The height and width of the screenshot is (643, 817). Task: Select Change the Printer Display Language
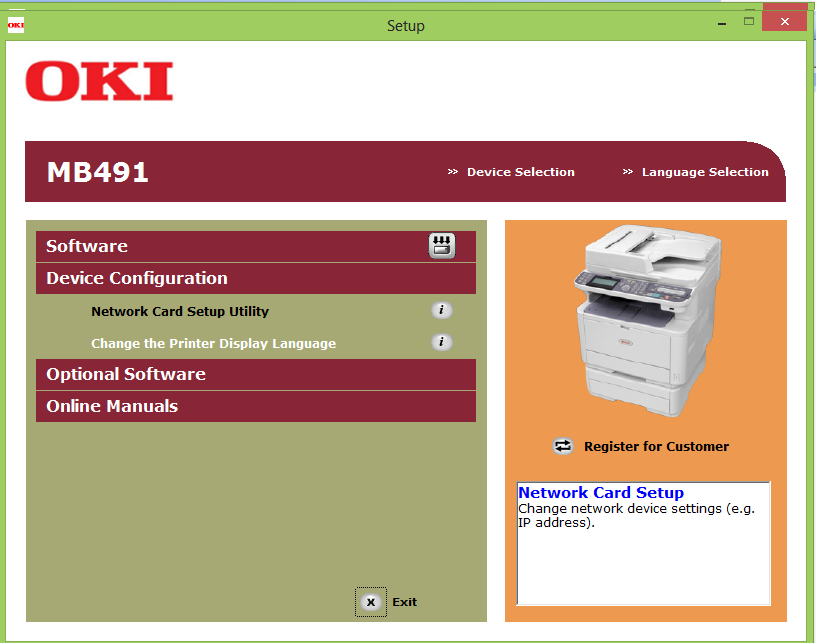click(213, 343)
